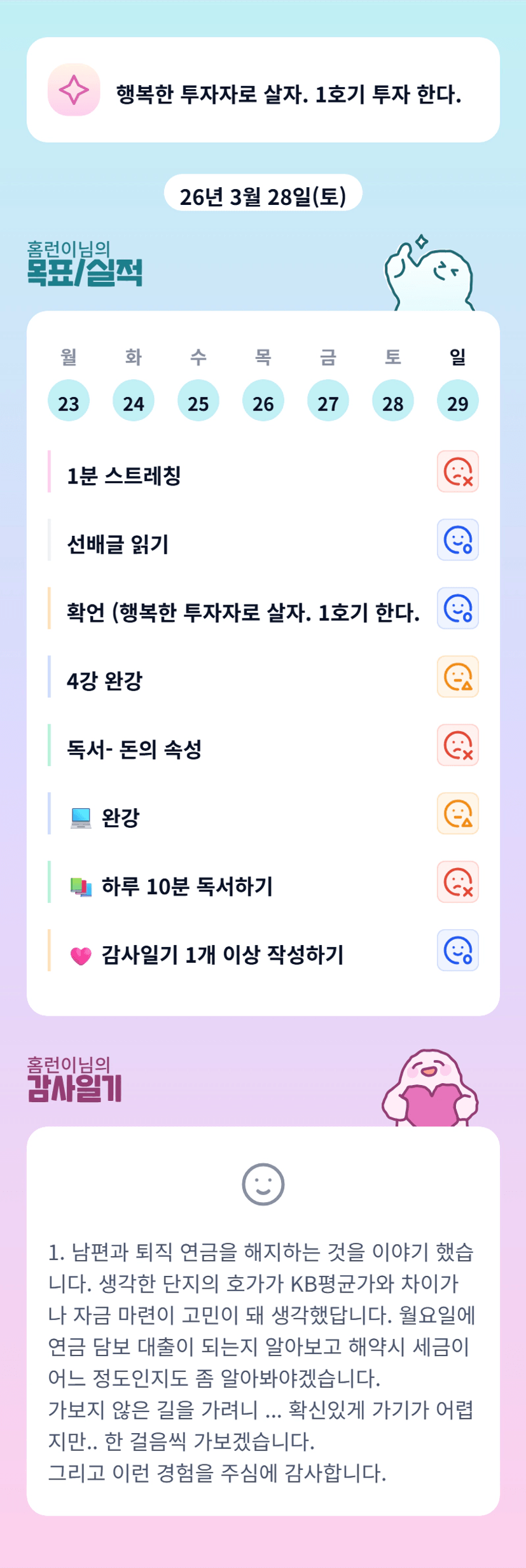Click the orange status face on laptop 완강 row
The height and width of the screenshot is (1568, 526).
[x=457, y=813]
